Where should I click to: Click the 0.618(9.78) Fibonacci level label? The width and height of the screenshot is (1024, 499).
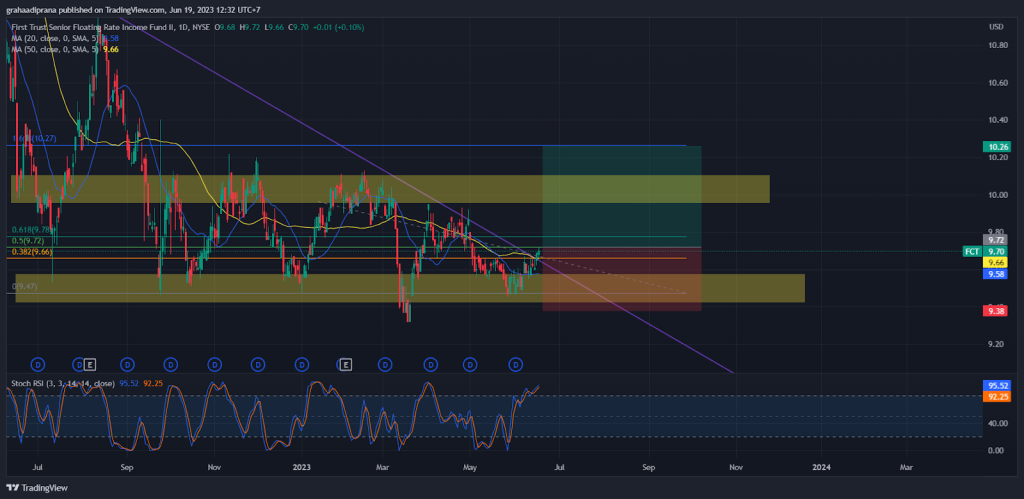32,230
